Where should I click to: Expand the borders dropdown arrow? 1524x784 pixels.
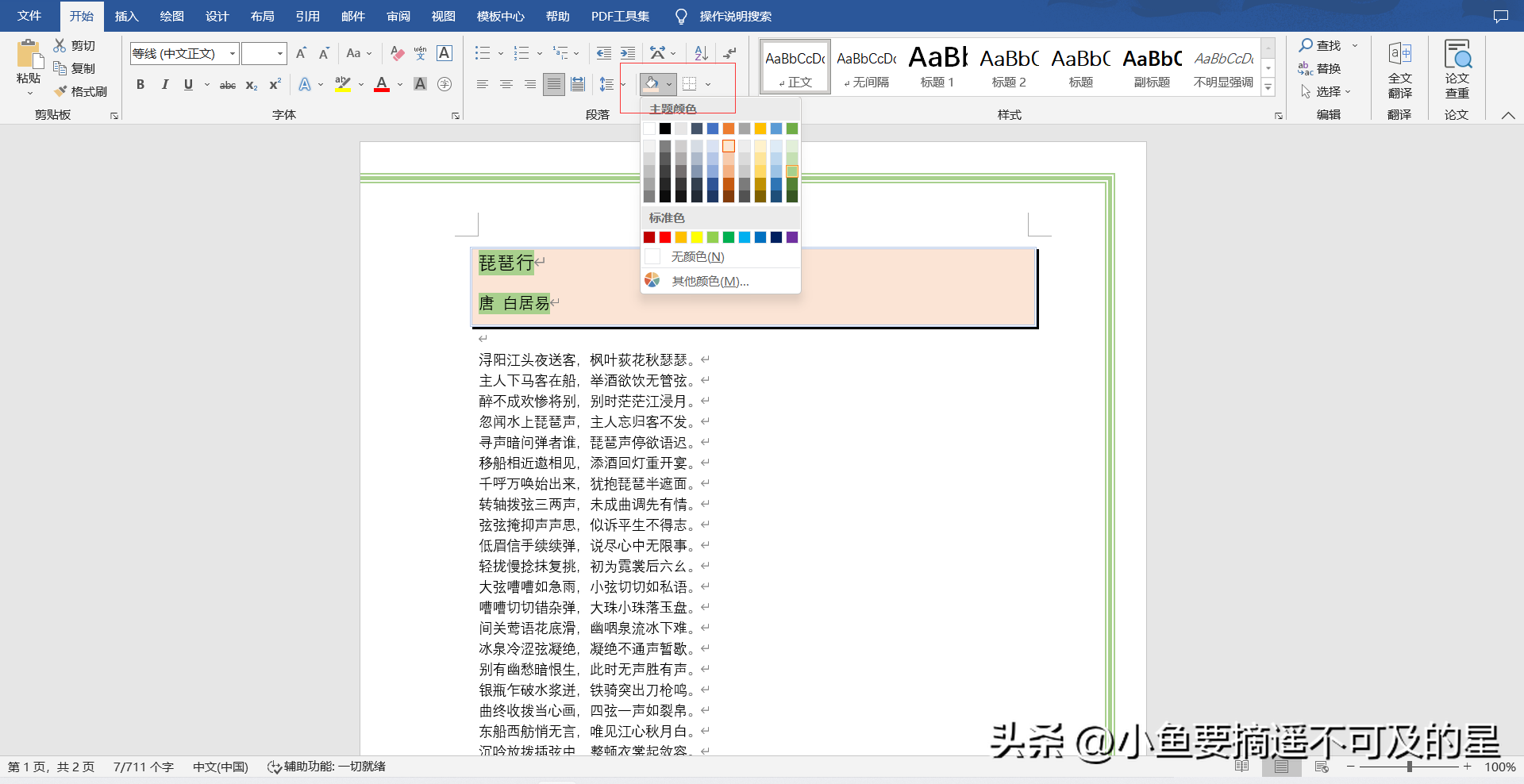(x=708, y=84)
